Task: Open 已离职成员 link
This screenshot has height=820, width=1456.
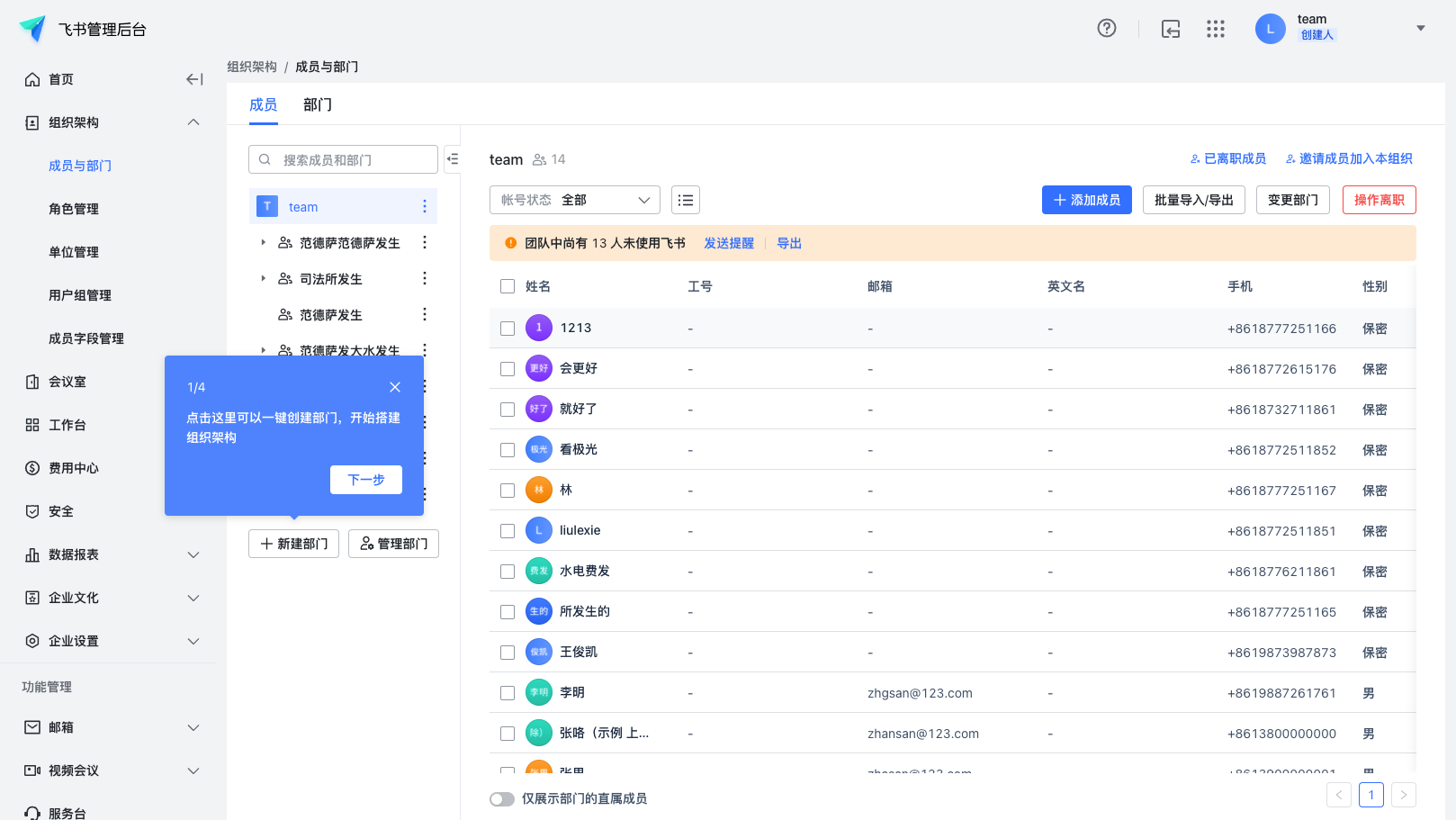Action: pos(1228,158)
